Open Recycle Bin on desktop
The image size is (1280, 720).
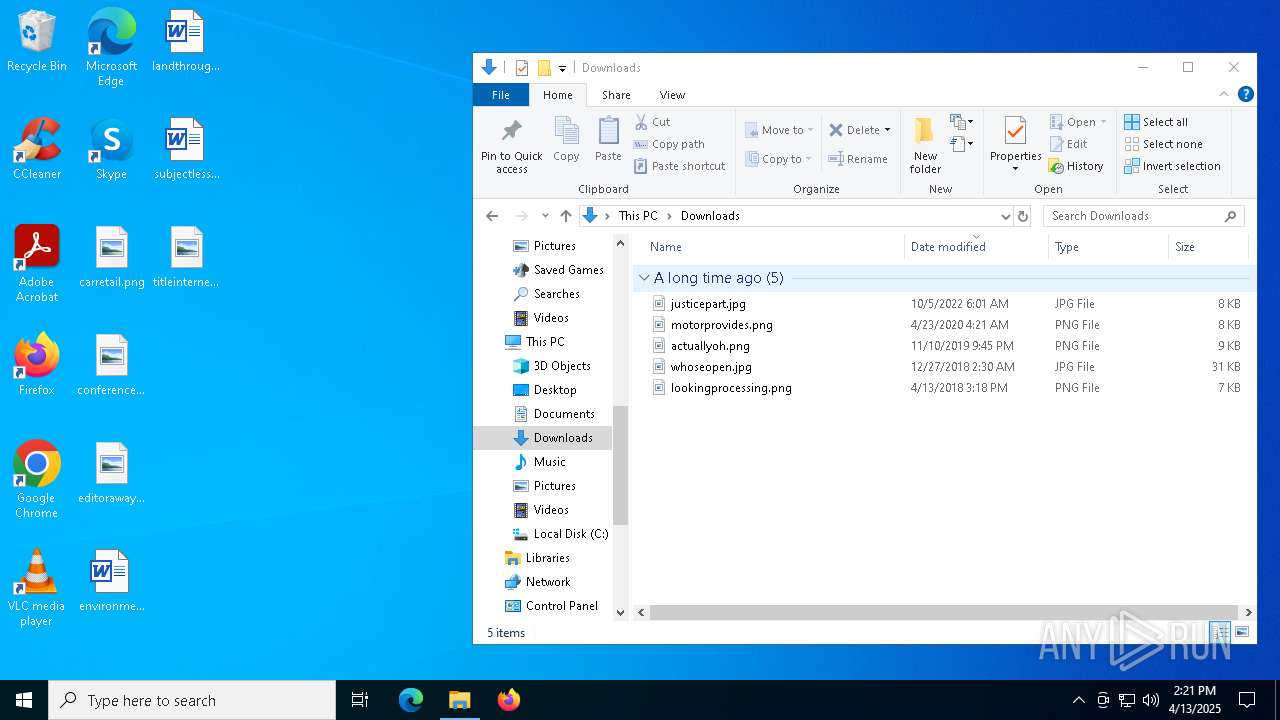(x=37, y=41)
